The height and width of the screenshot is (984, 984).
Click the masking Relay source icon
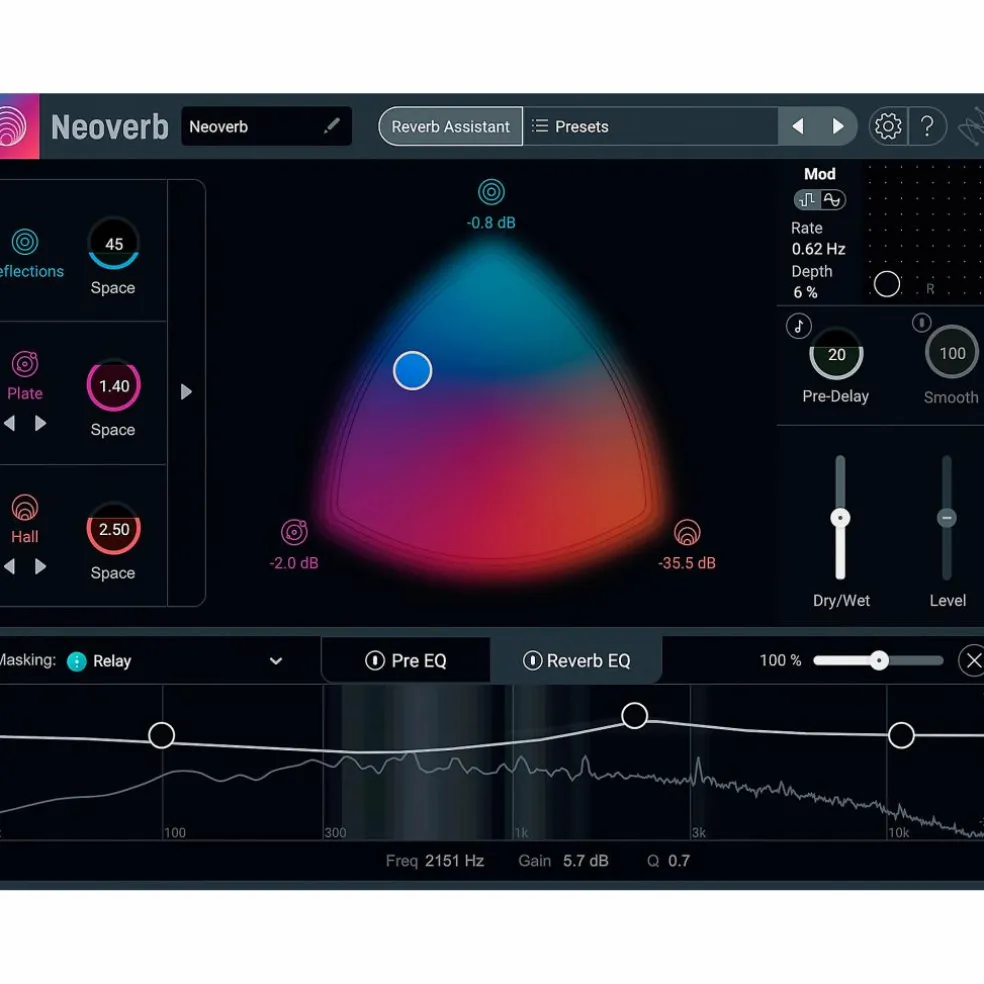point(77,661)
